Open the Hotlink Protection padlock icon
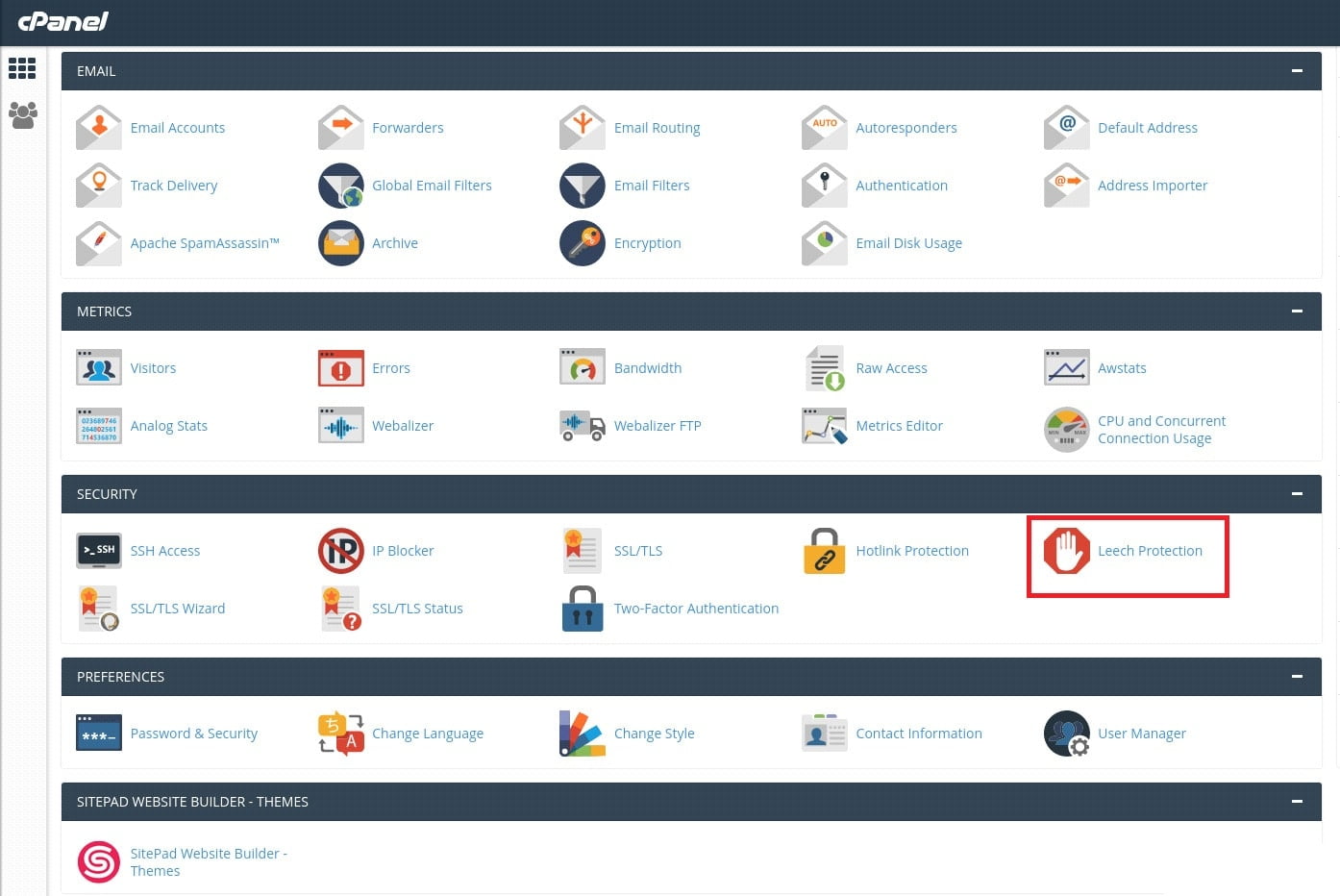The image size is (1340, 896). [x=824, y=551]
